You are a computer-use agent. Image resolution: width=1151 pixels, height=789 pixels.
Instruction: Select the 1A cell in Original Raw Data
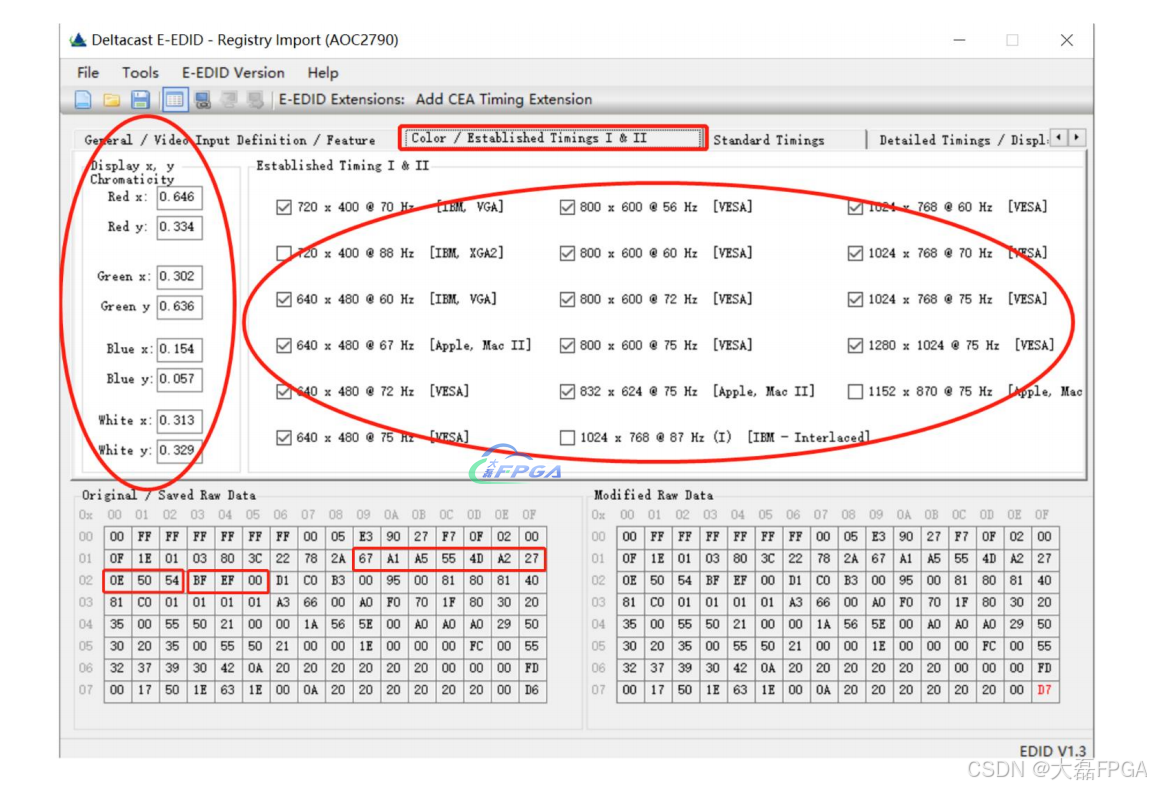[311, 625]
